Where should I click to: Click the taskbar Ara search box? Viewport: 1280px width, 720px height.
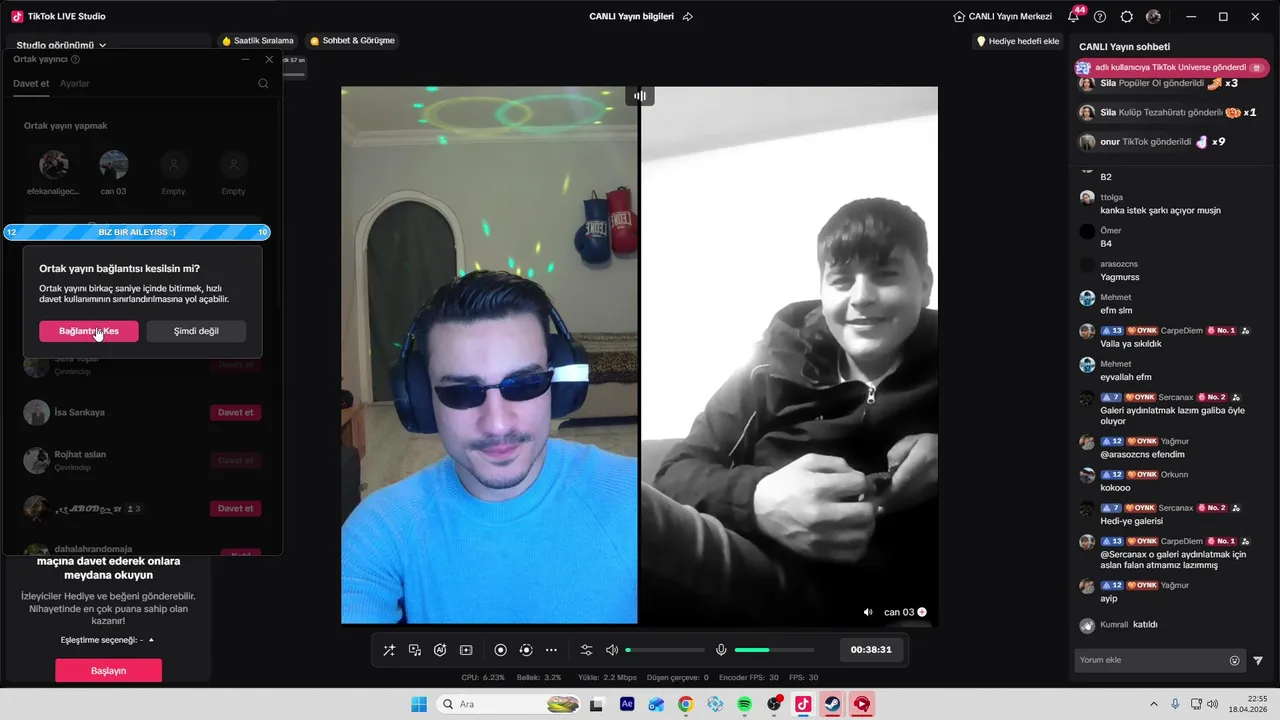(507, 704)
